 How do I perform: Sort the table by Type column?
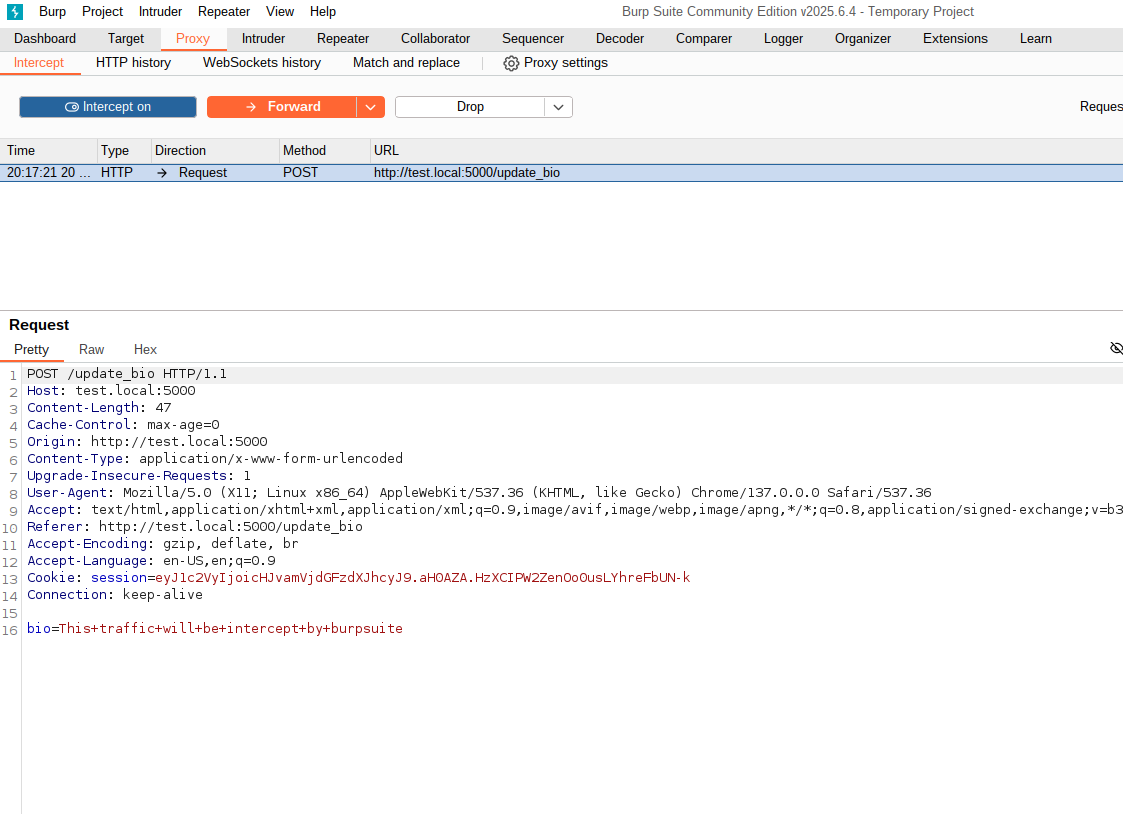point(125,150)
